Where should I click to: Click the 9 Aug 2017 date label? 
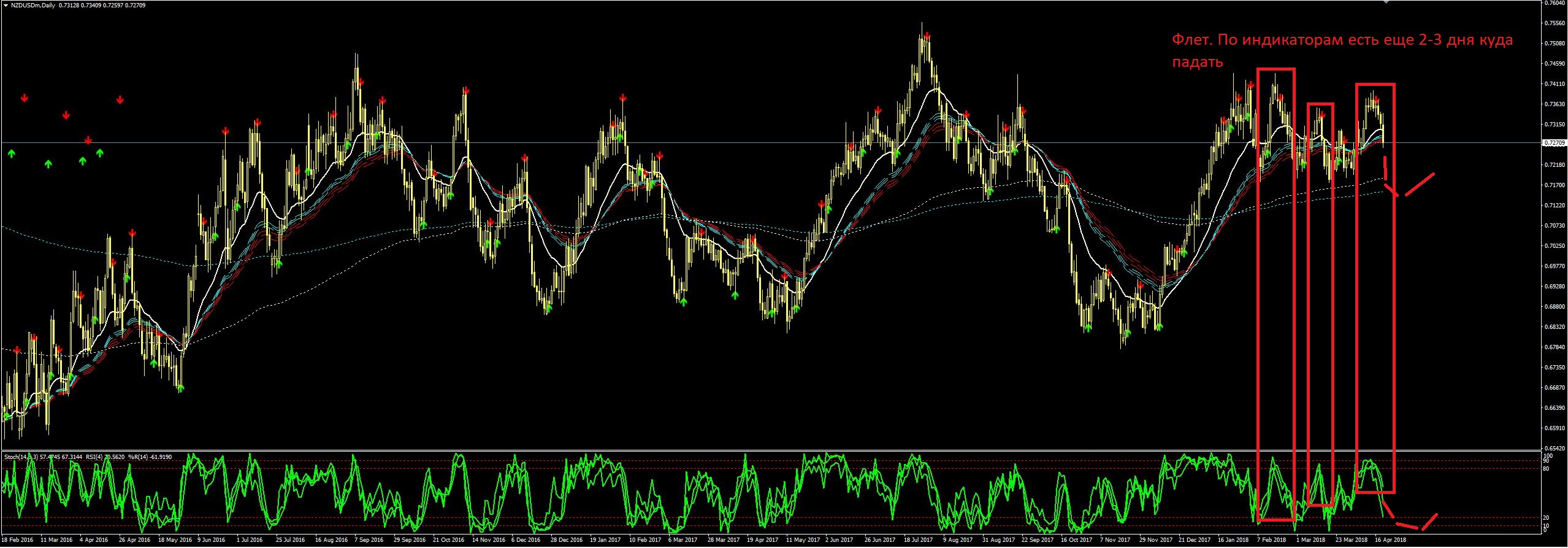click(958, 541)
